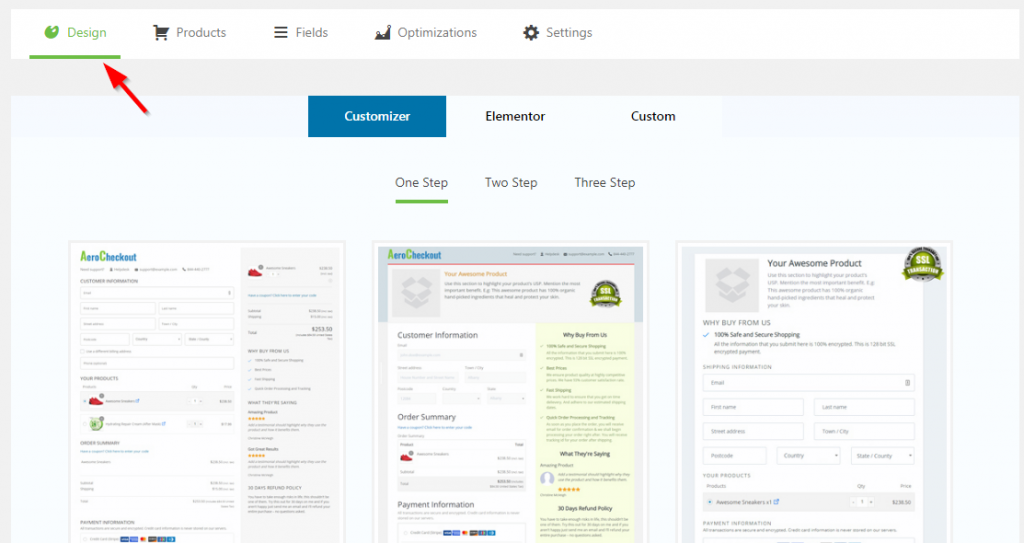This screenshot has height=543, width=1024.
Task: Select the Two Step tab
Action: (511, 183)
